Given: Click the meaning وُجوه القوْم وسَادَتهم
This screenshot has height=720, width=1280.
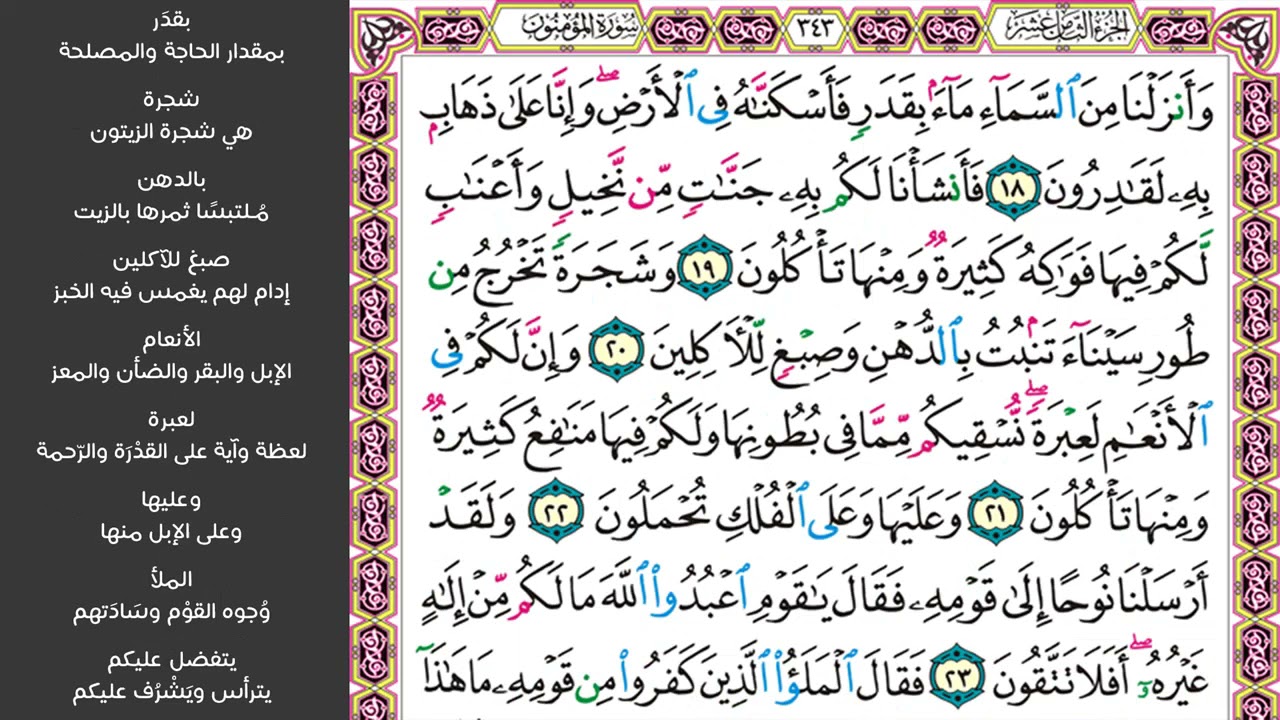Looking at the screenshot, I should pyautogui.click(x=172, y=612).
